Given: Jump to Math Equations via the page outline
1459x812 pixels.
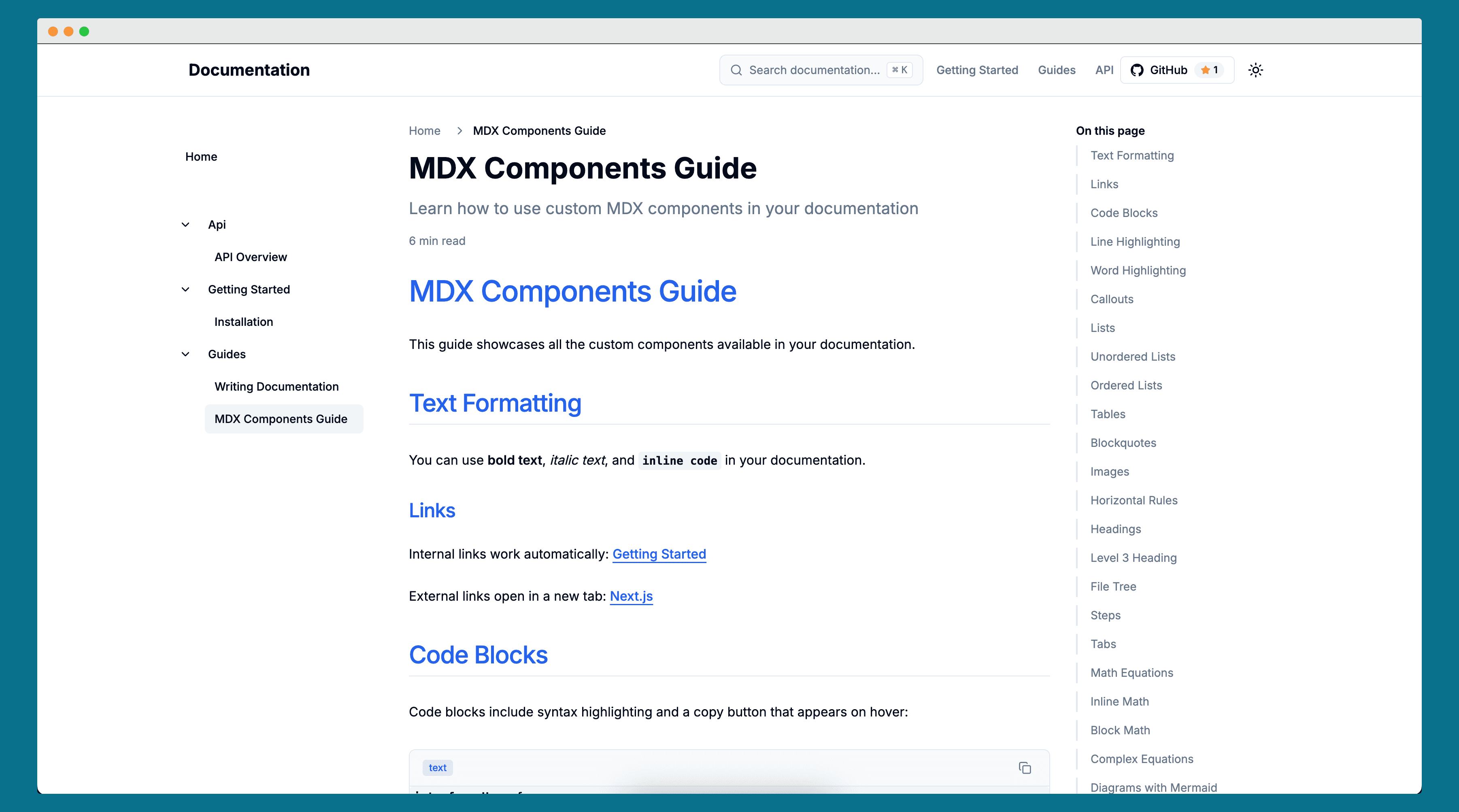Looking at the screenshot, I should [x=1131, y=673].
